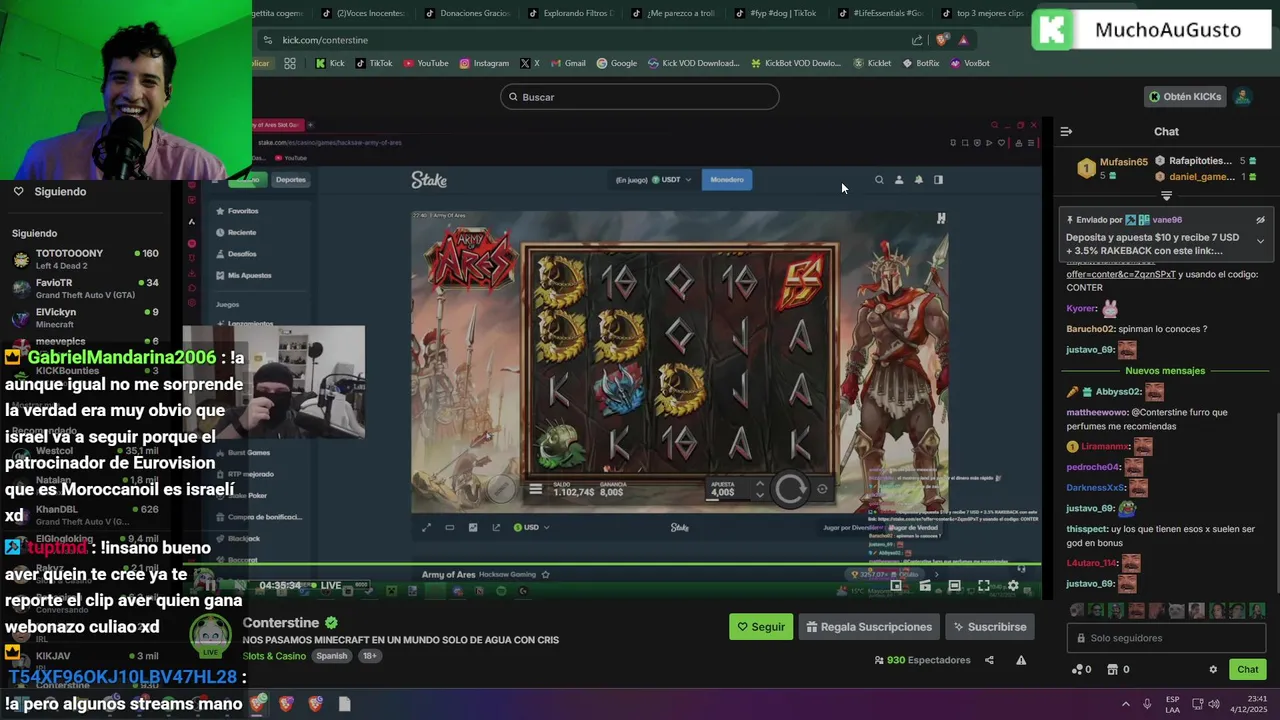Open the BotRix bookmark
Image resolution: width=1280 pixels, height=720 pixels.
920,63
